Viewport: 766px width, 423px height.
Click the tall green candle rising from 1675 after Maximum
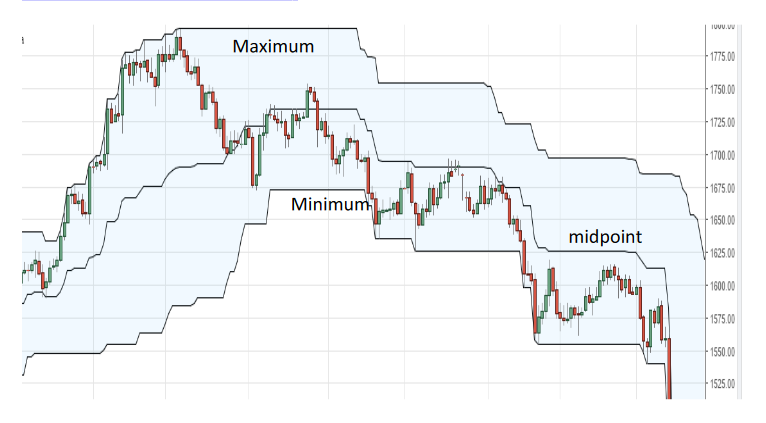pos(259,155)
